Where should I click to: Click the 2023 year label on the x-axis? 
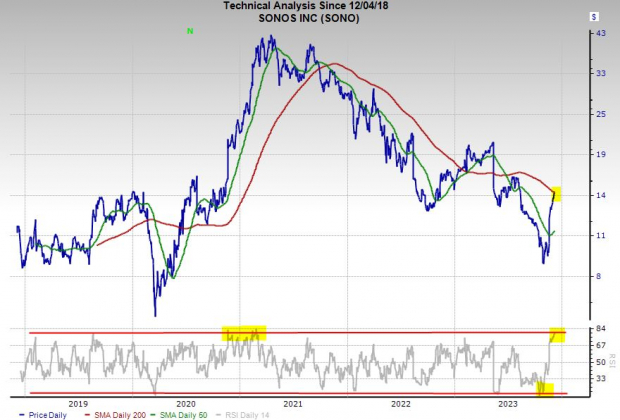[508, 404]
